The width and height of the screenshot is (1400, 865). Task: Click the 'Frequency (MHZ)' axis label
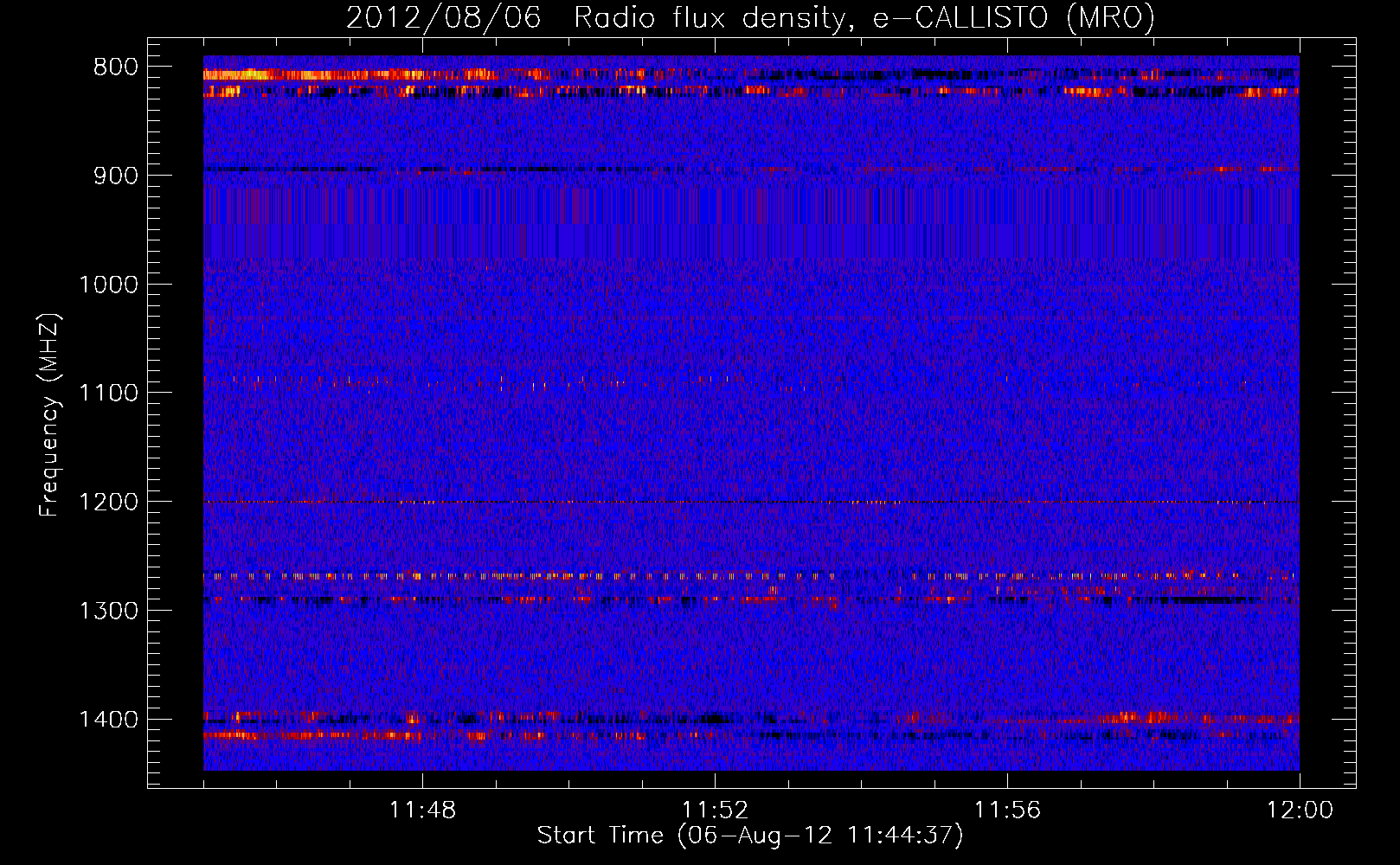[50, 414]
